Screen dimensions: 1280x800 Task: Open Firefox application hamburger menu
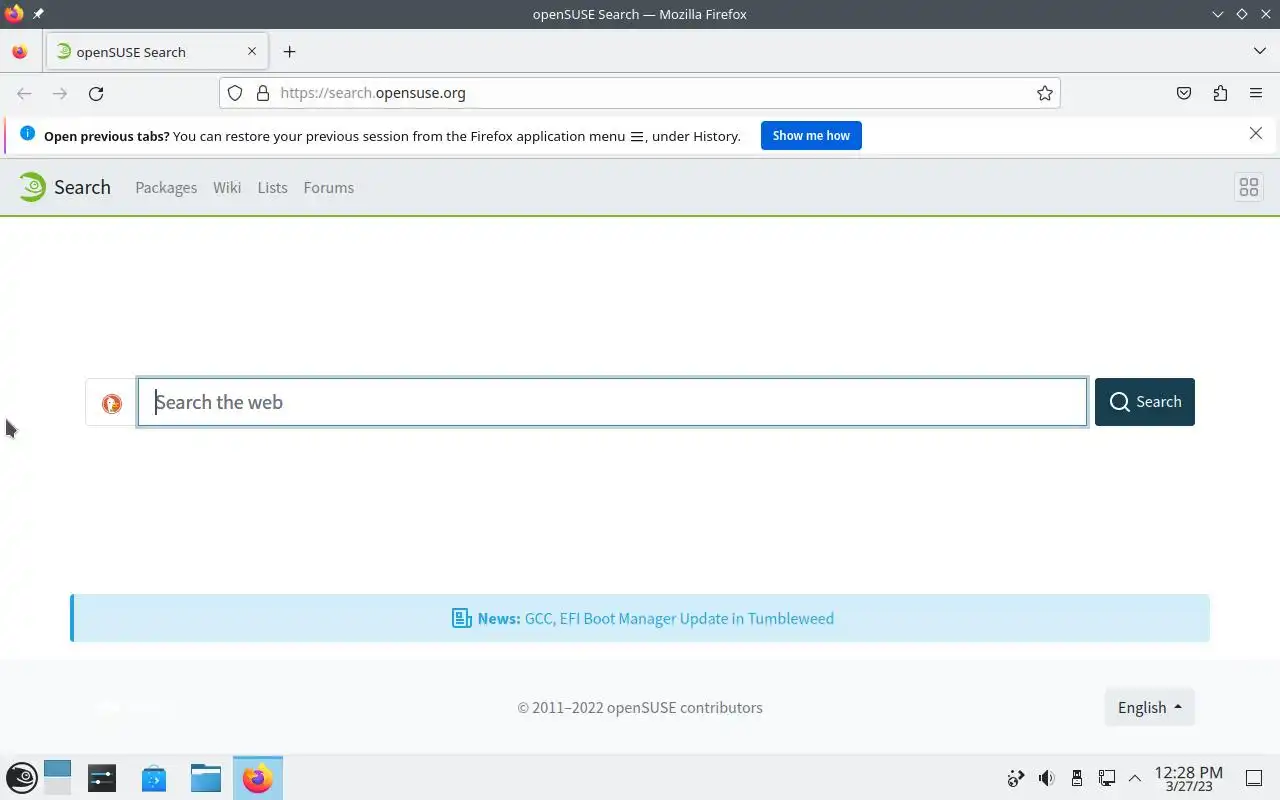coord(1256,93)
